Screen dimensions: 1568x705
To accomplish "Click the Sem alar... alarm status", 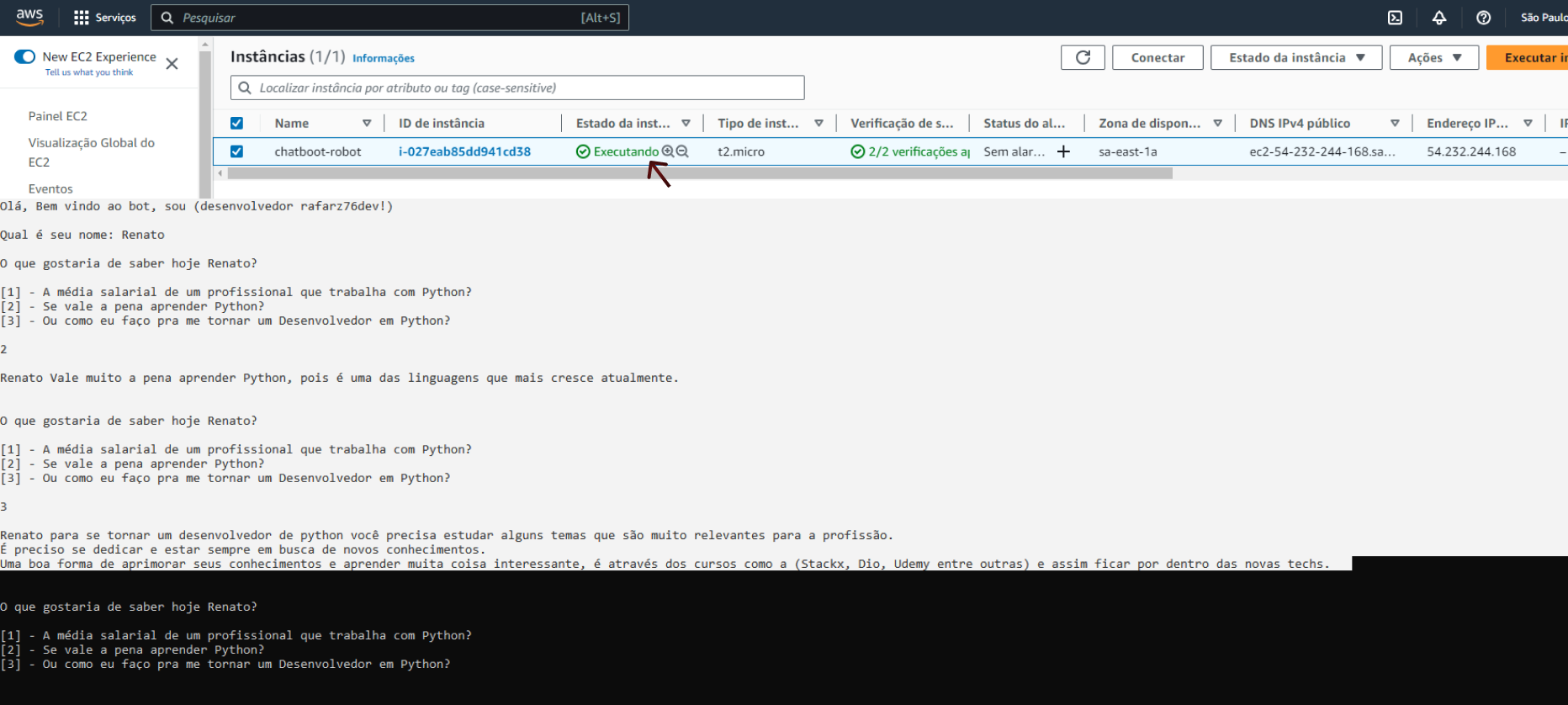I will tap(1014, 151).
